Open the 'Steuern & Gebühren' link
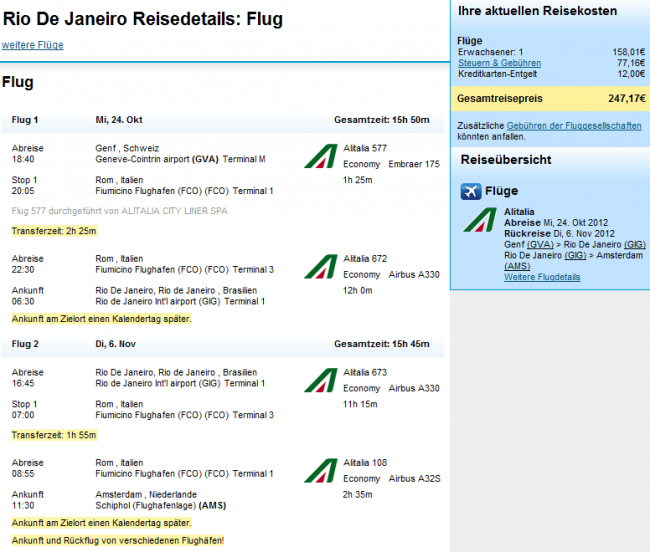 click(x=494, y=62)
